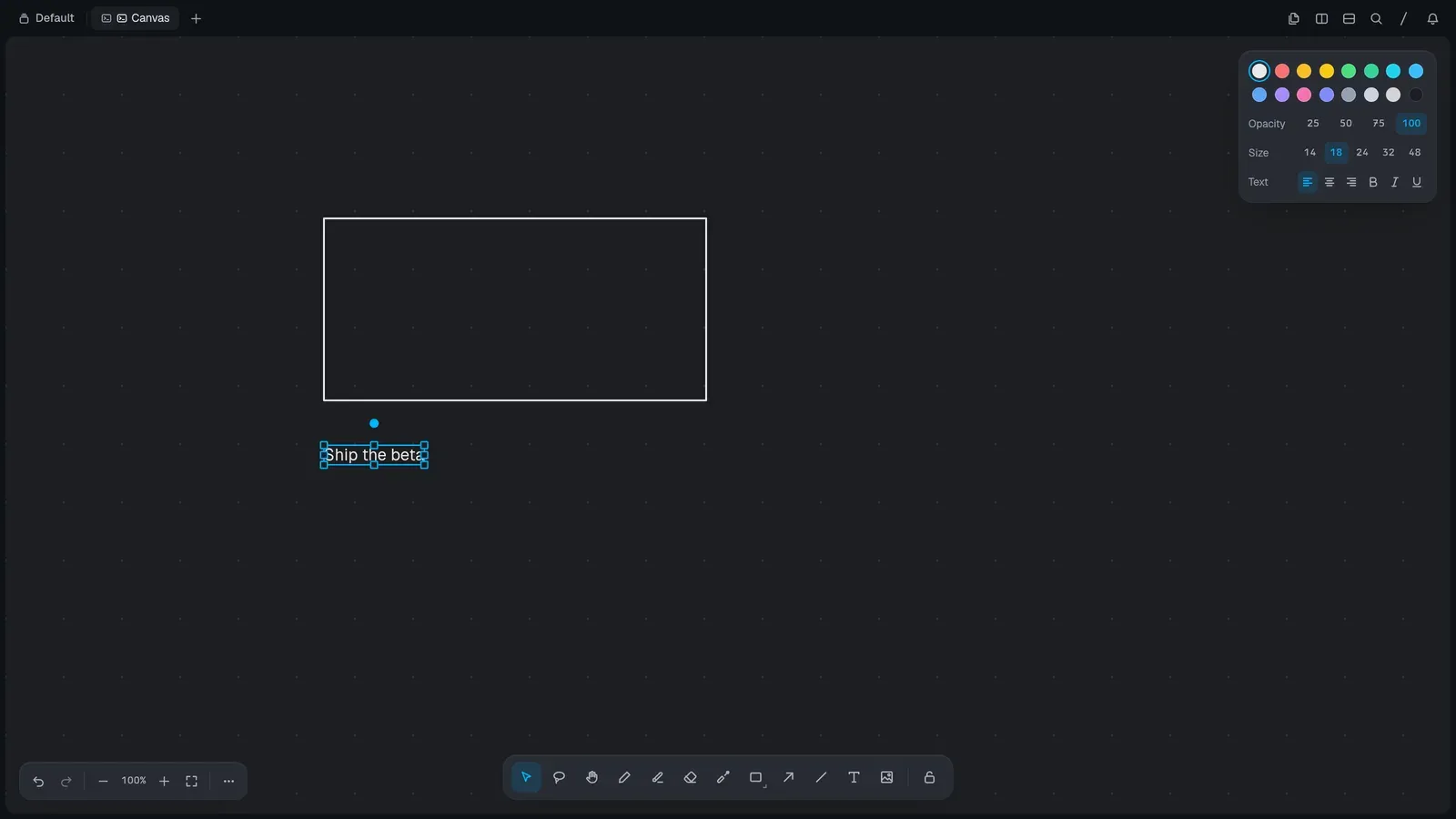Open the search magnifier icon
Viewport: 1456px width, 819px height.
1376,18
